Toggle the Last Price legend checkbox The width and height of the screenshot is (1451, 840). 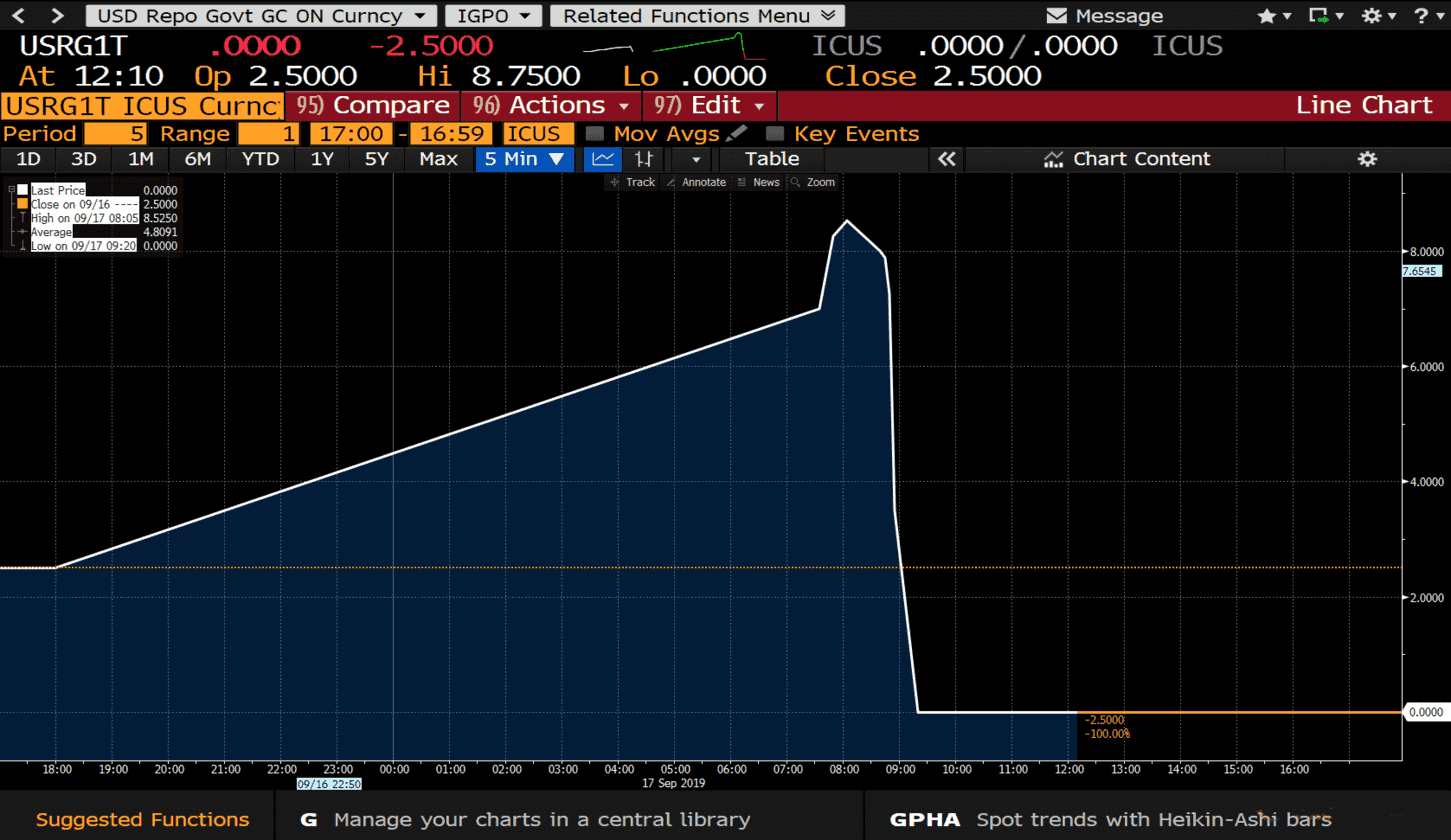pyautogui.click(x=22, y=190)
